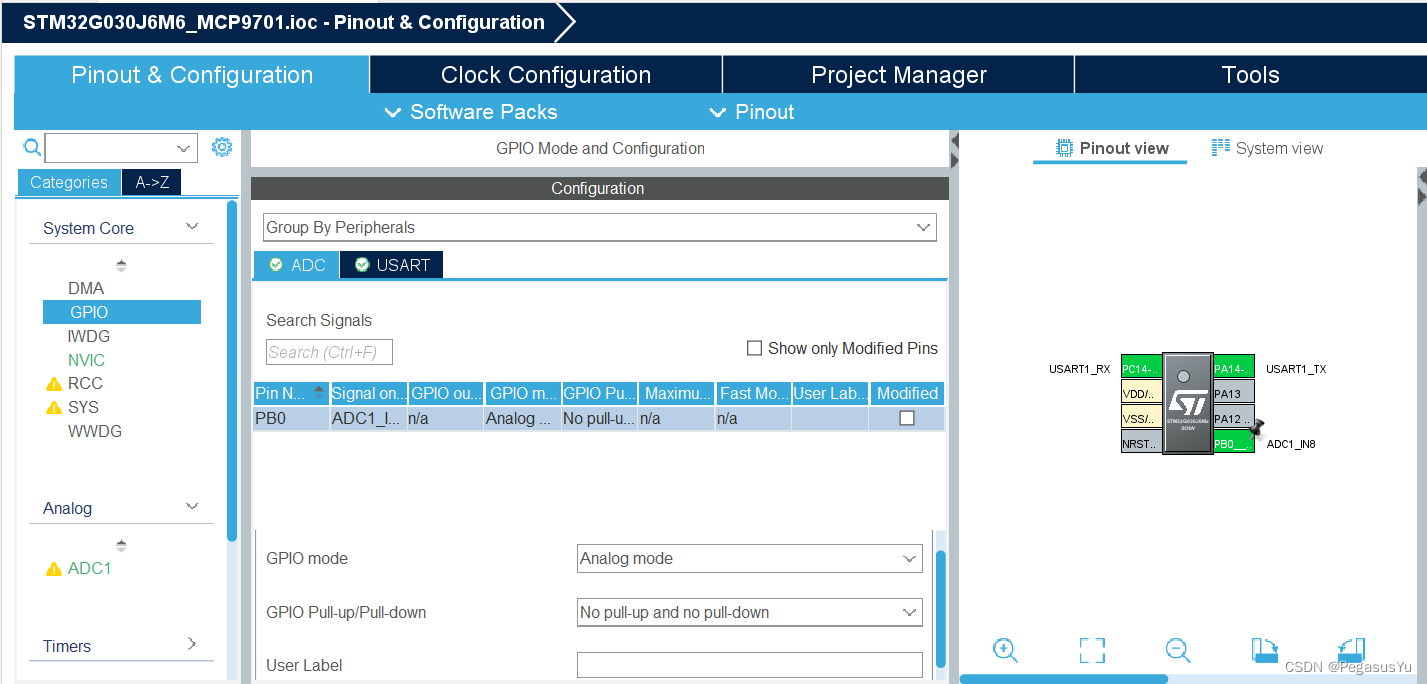This screenshot has height=684, width=1427.
Task: Click the horizontal scrollbar under pinout view
Action: (x=1063, y=679)
